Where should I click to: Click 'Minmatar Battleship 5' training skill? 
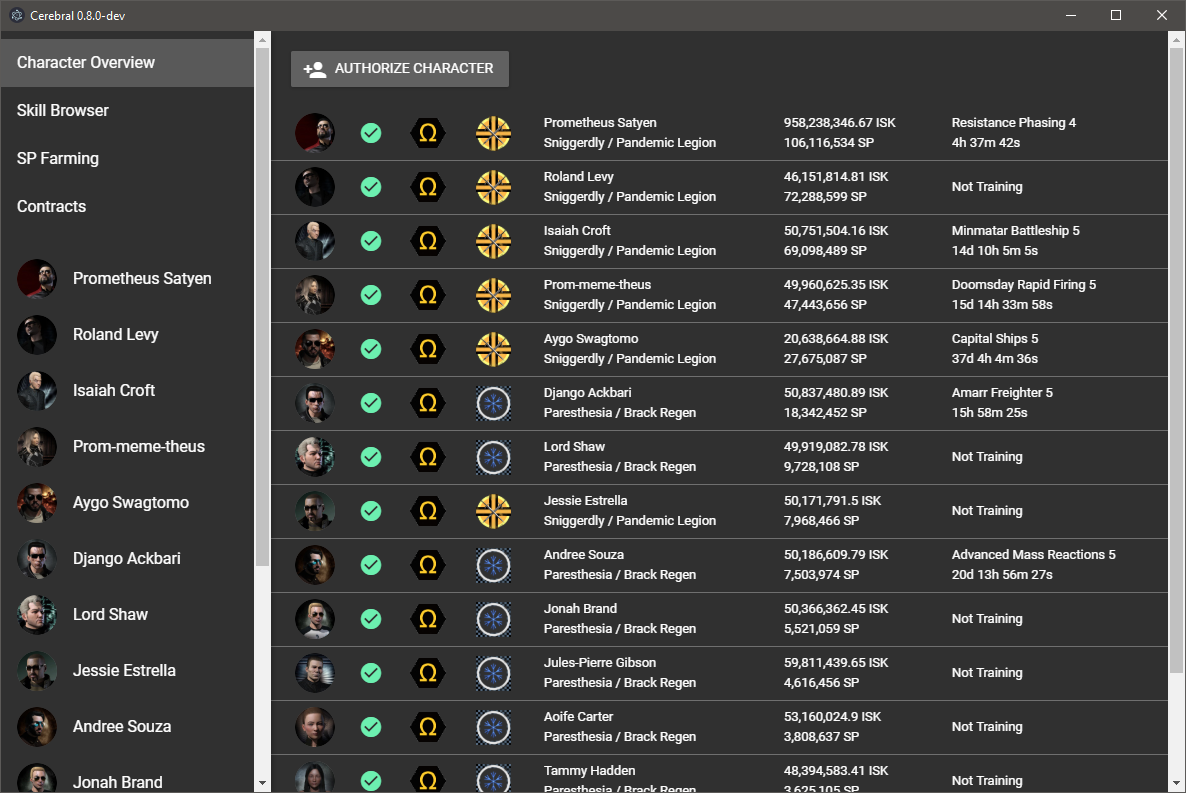[1015, 231]
